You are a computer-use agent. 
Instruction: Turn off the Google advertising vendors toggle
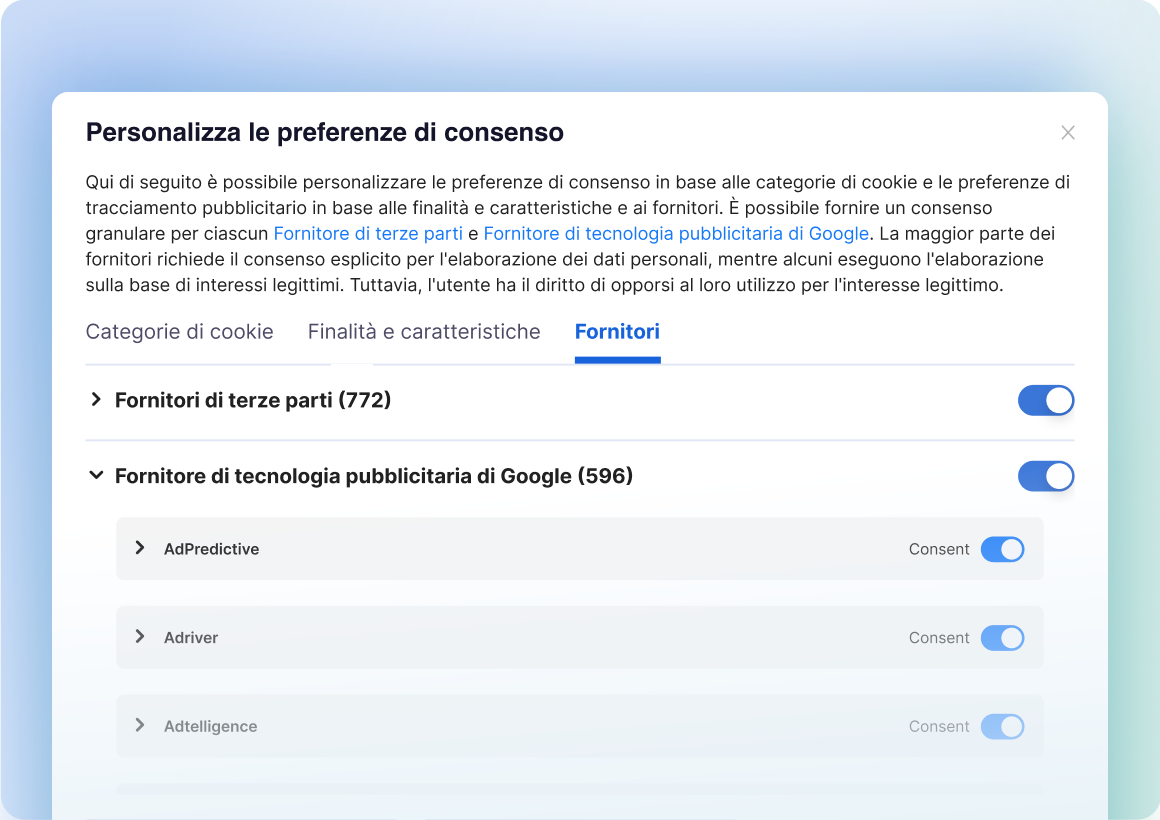1045,477
